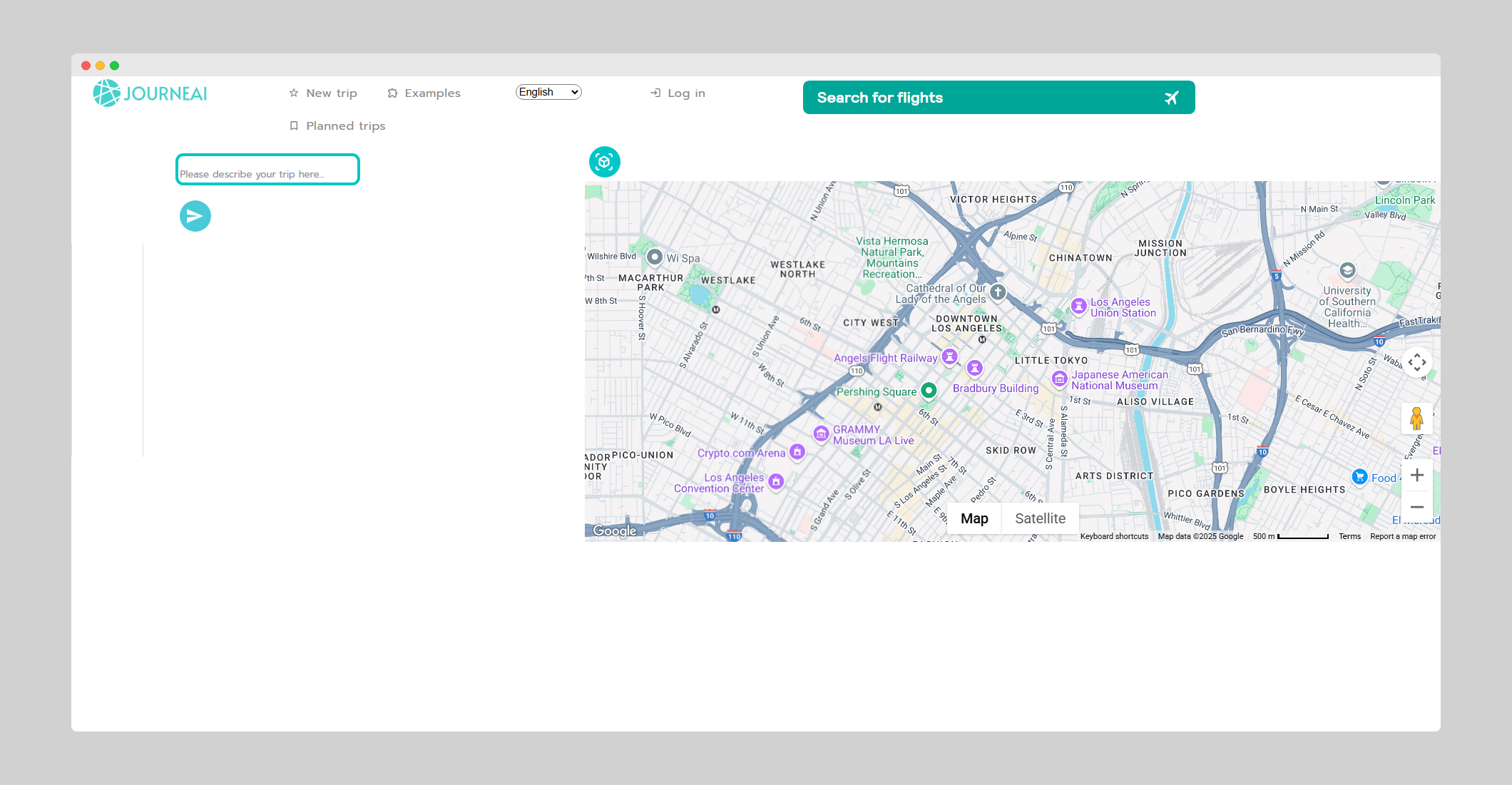
Task: Select the GRAMMY Museum LA Live marker
Action: 822,433
